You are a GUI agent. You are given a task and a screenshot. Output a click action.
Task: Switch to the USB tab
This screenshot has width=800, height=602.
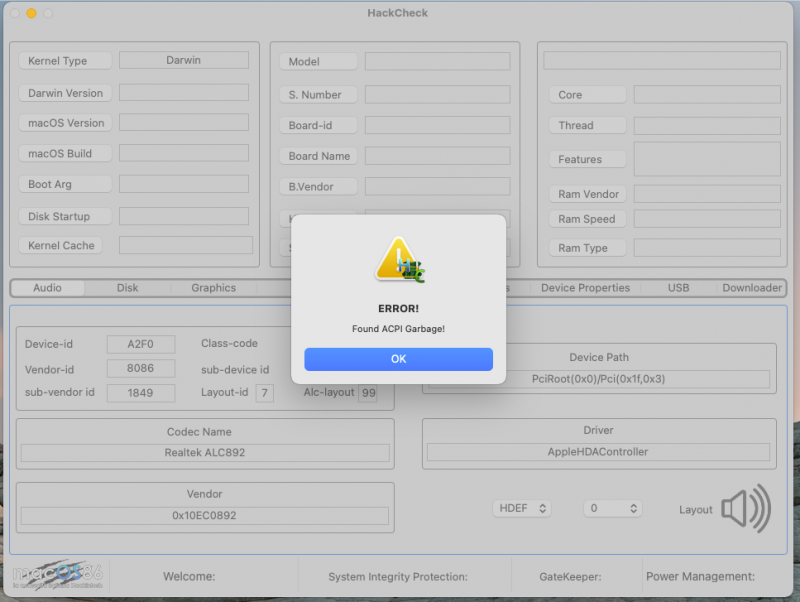pos(678,288)
